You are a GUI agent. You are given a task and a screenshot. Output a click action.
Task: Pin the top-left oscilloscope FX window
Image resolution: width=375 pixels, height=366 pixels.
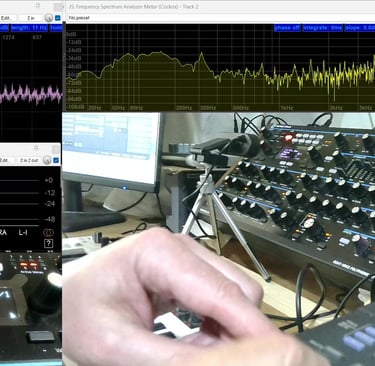click(37, 5)
